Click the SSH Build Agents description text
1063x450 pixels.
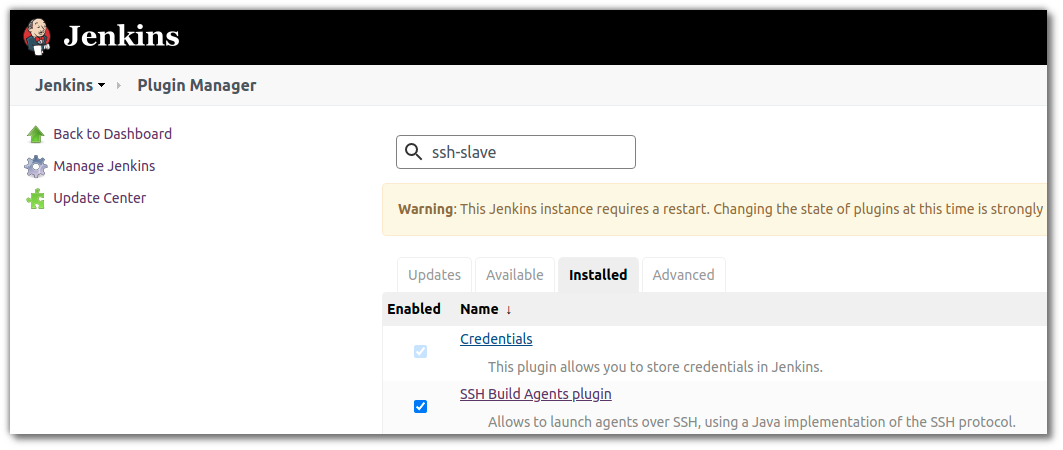pyautogui.click(x=752, y=422)
